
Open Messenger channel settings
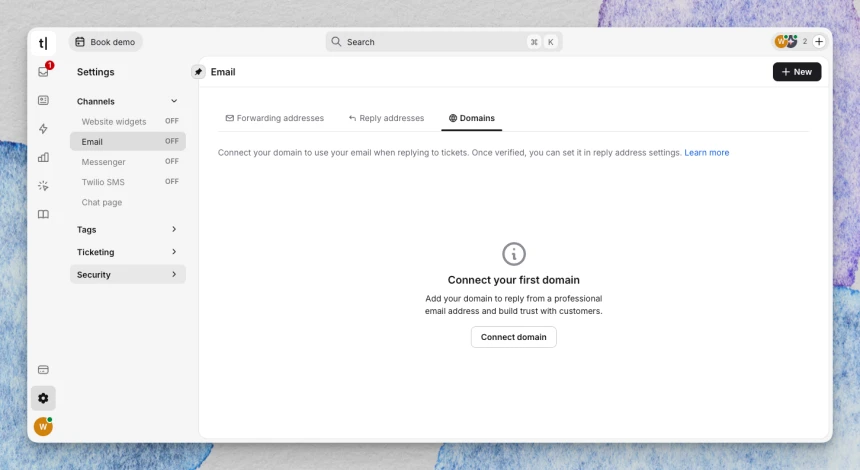(127, 162)
